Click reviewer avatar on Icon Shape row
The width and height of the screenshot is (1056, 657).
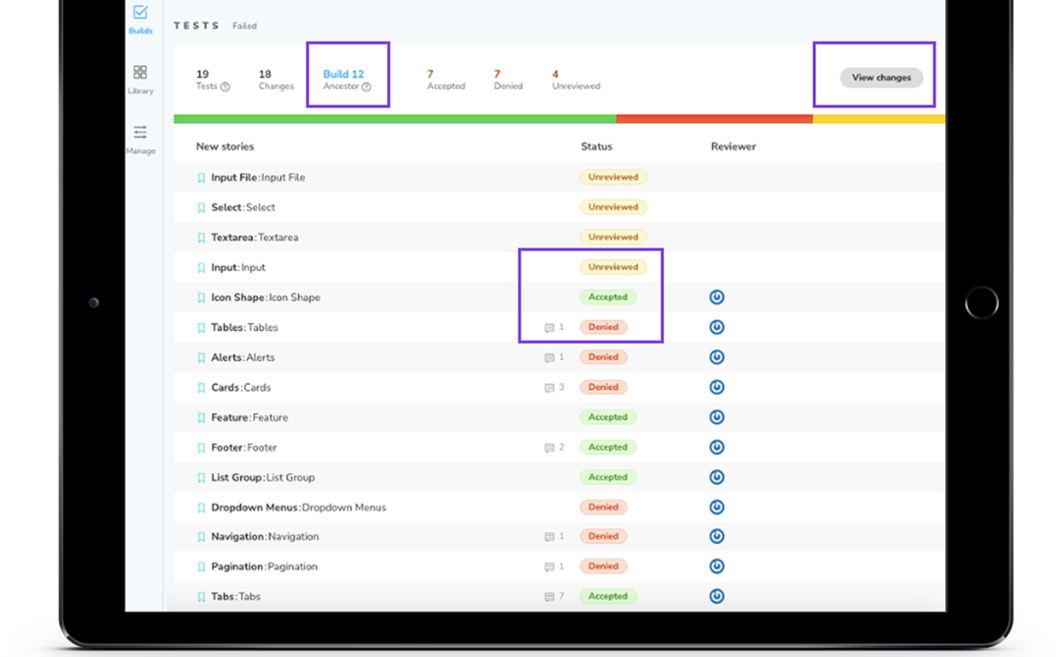(716, 297)
